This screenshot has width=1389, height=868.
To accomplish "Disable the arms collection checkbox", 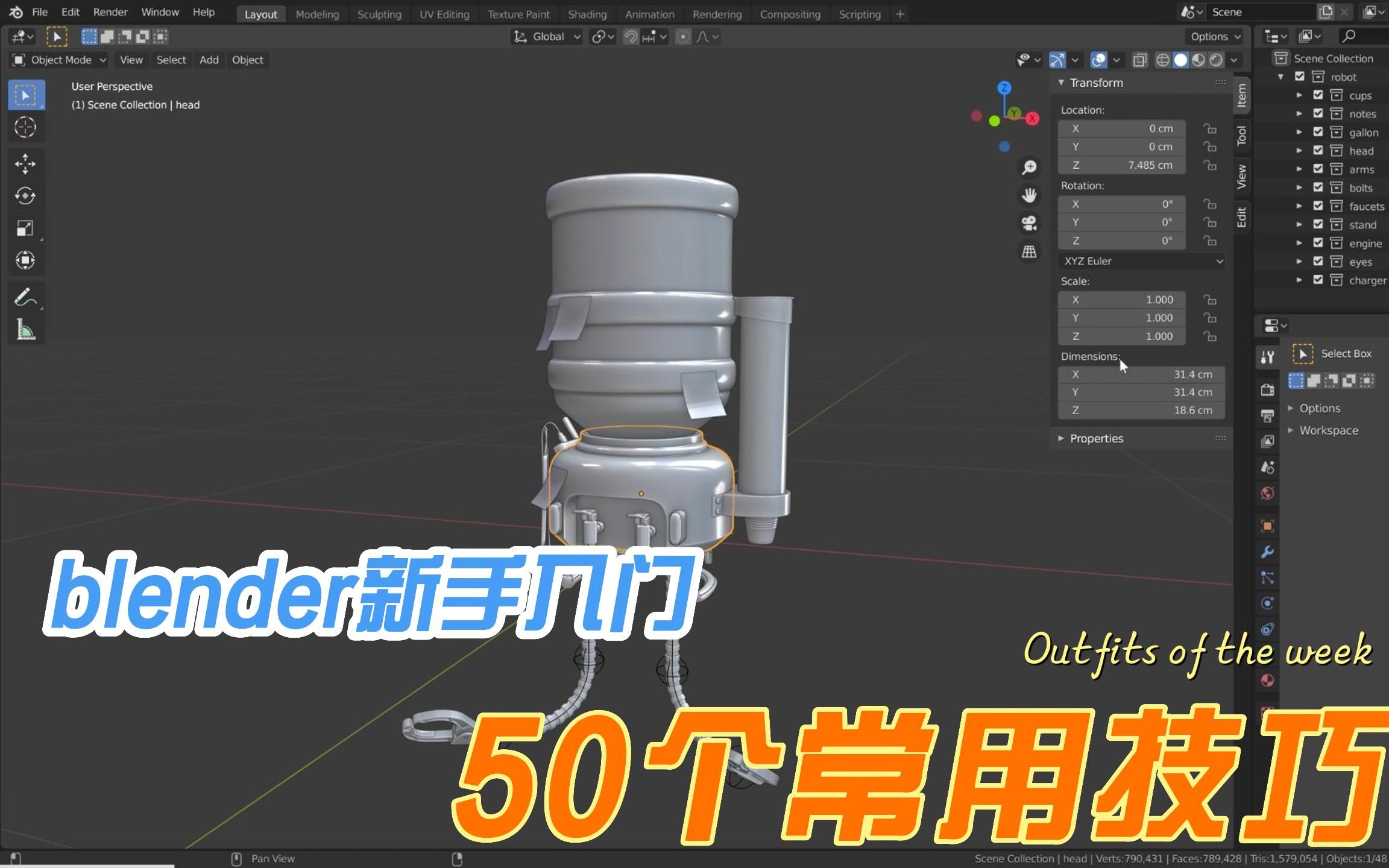I will [1317, 169].
